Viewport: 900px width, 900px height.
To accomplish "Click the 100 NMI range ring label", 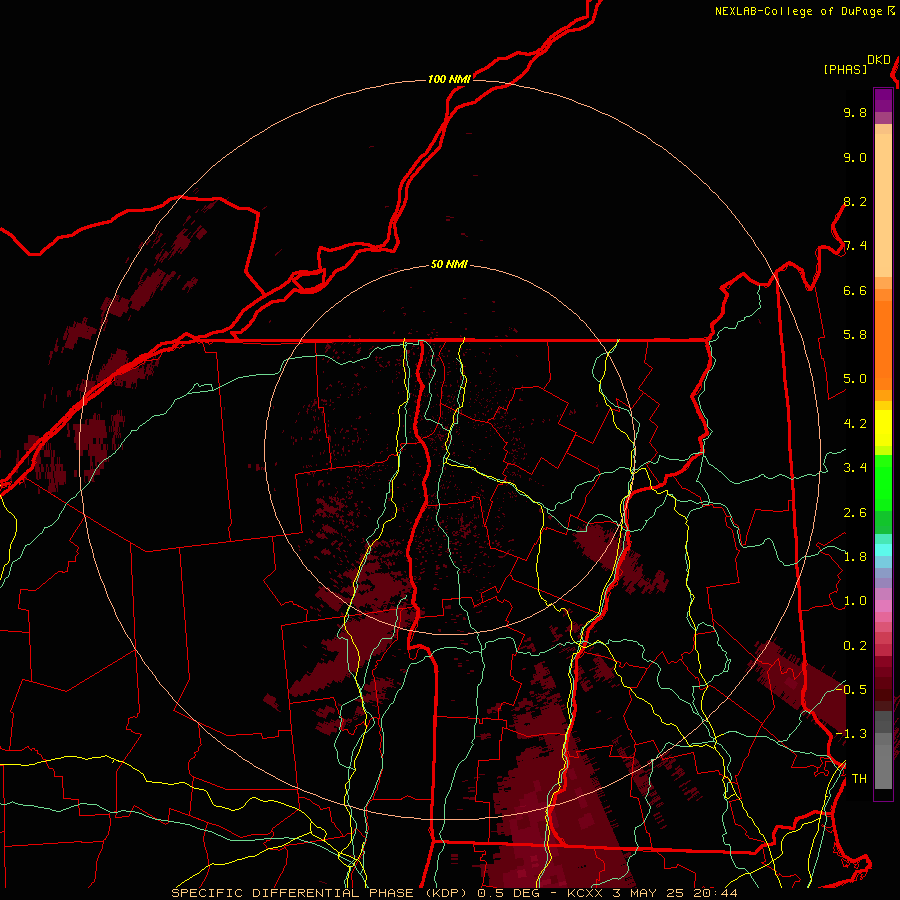I will 449,79.
